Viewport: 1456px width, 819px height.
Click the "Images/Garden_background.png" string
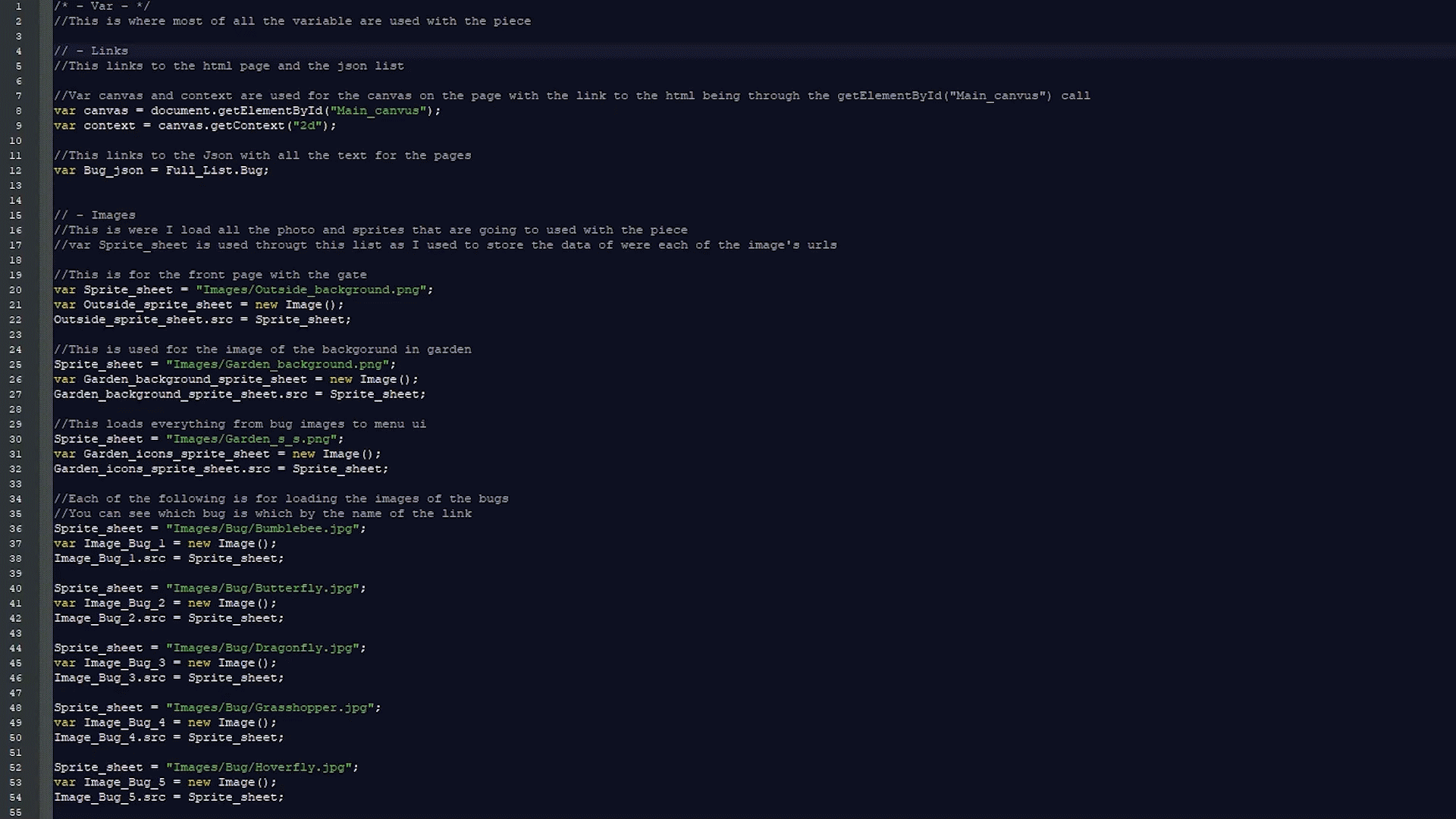tap(278, 365)
